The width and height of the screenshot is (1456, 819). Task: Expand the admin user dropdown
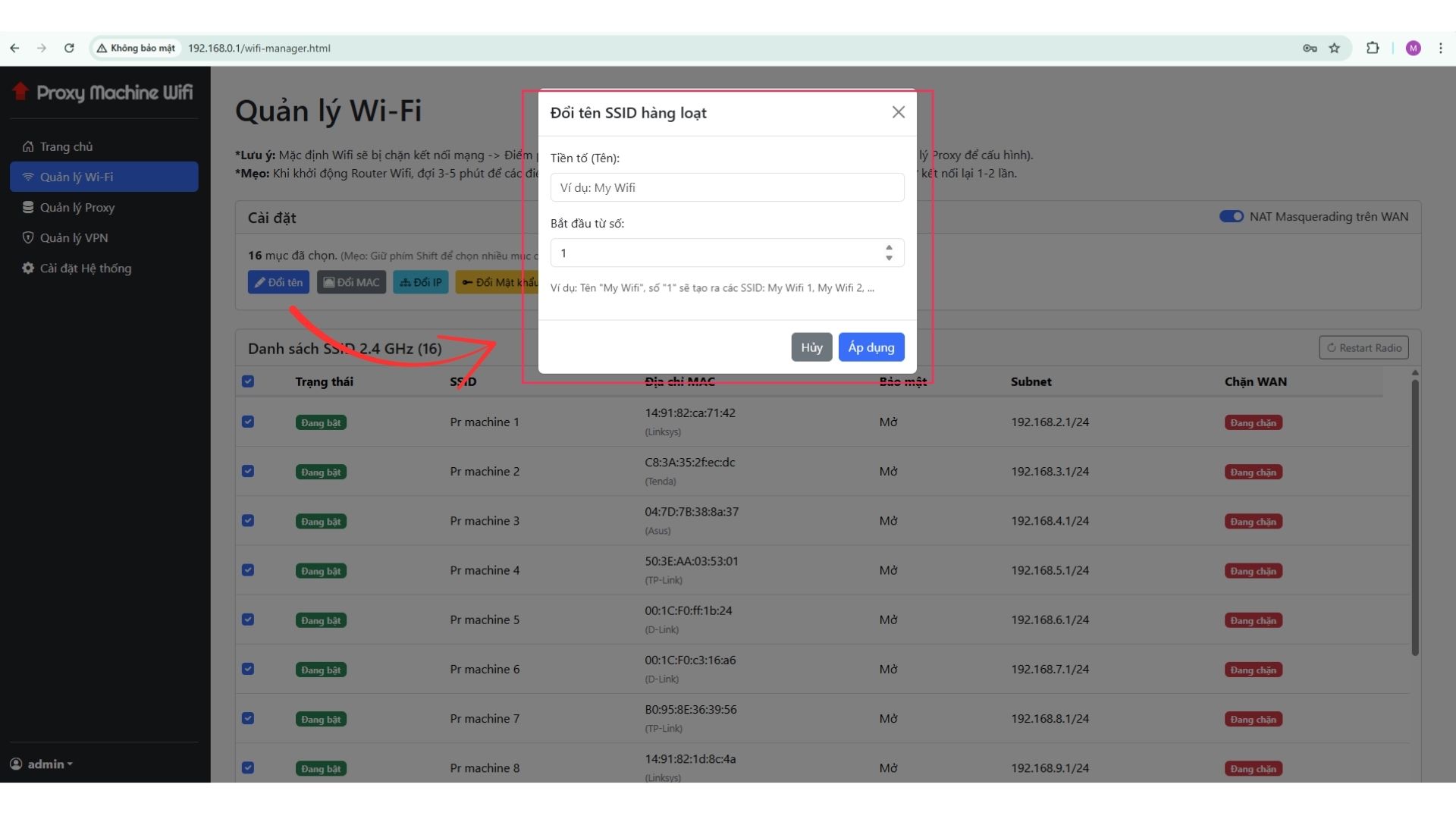tap(42, 764)
